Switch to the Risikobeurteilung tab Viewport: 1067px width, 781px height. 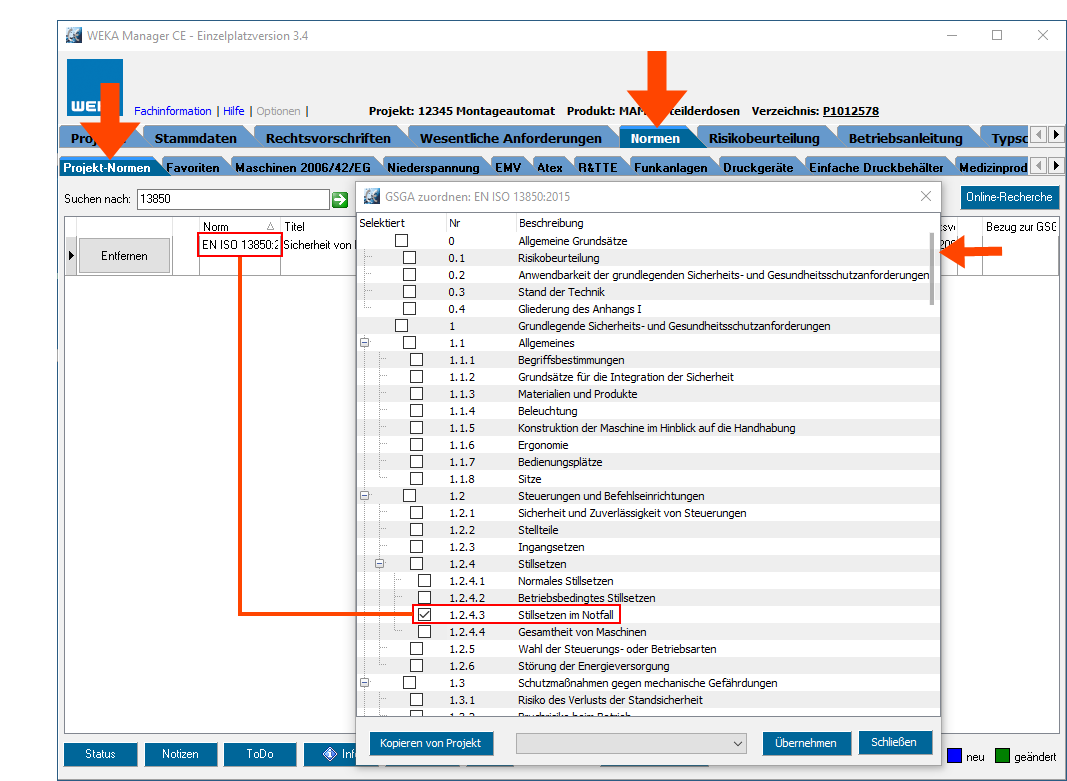pyautogui.click(x=763, y=138)
